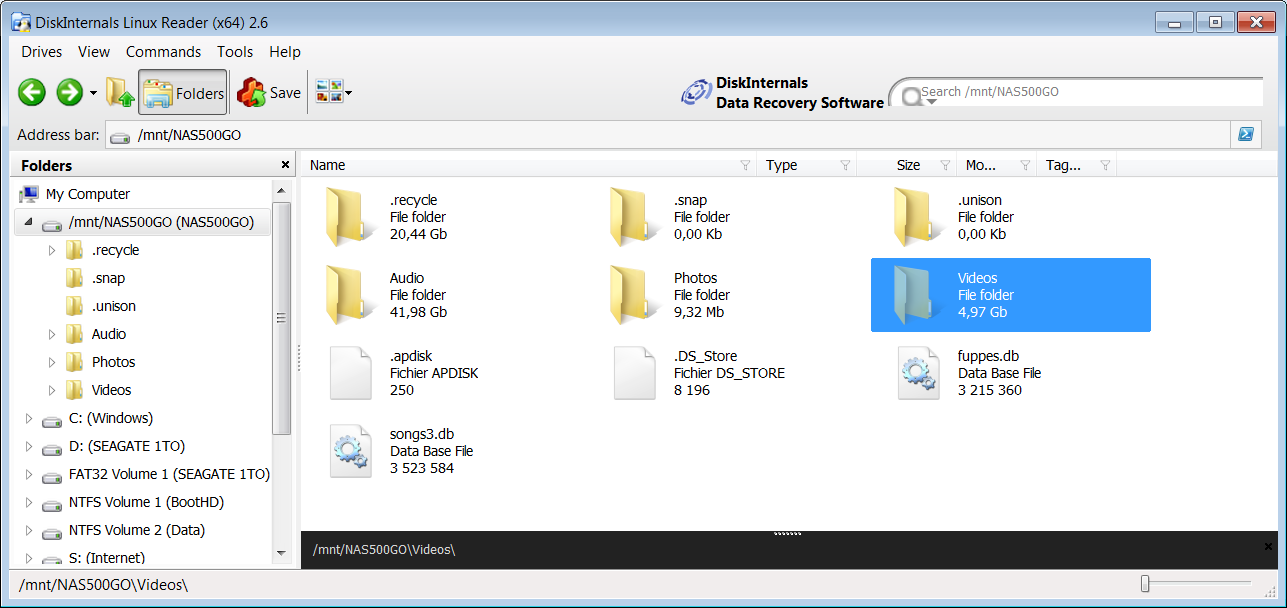Image resolution: width=1287 pixels, height=608 pixels.
Task: Sort files by the Type column
Action: pos(782,165)
